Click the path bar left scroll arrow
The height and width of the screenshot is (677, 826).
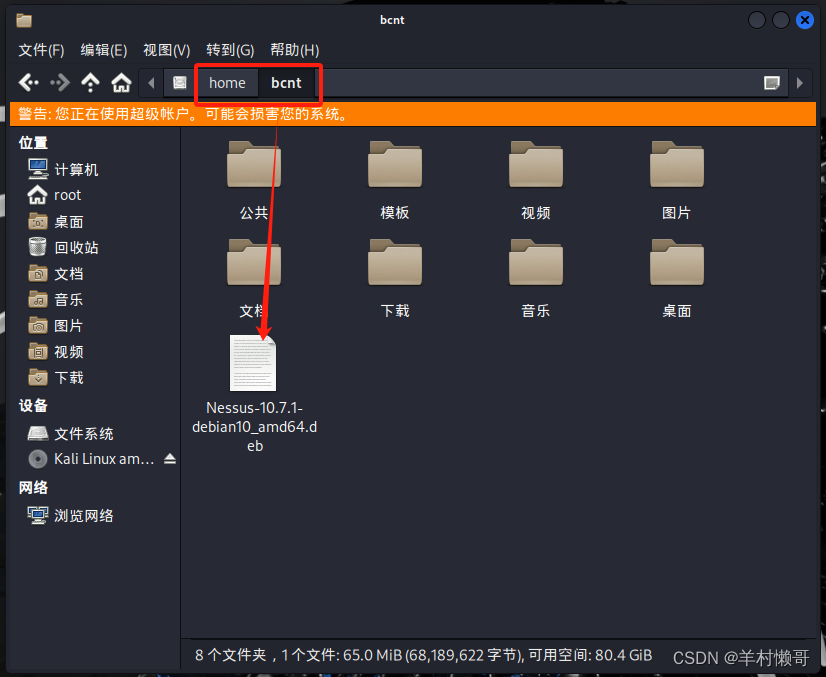[x=151, y=83]
